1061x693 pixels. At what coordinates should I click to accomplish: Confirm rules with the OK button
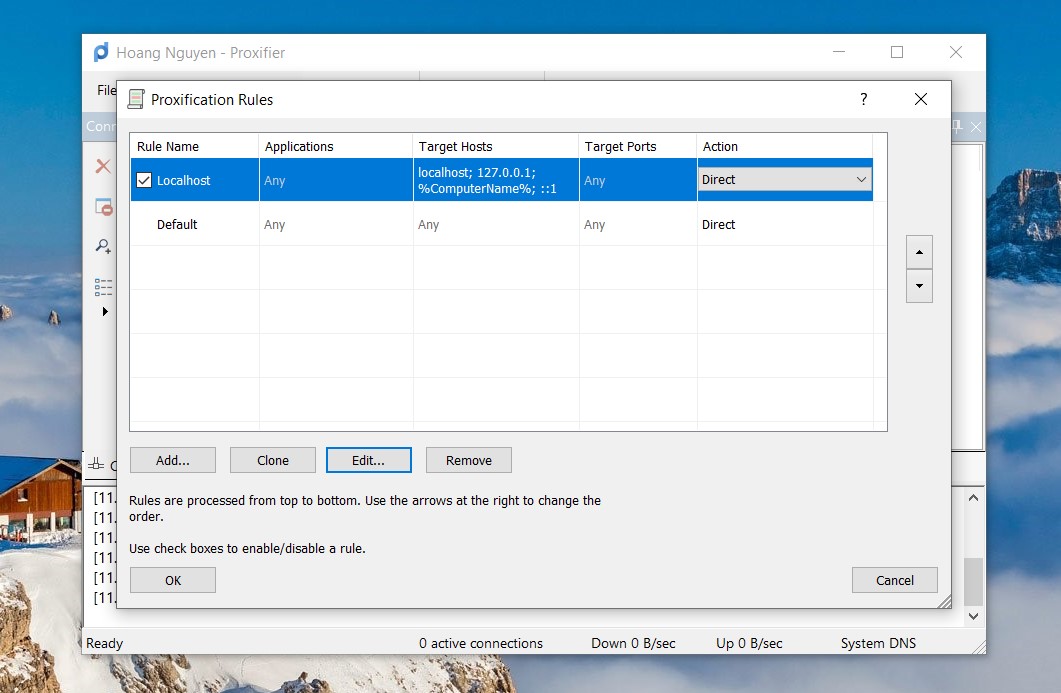(x=172, y=580)
